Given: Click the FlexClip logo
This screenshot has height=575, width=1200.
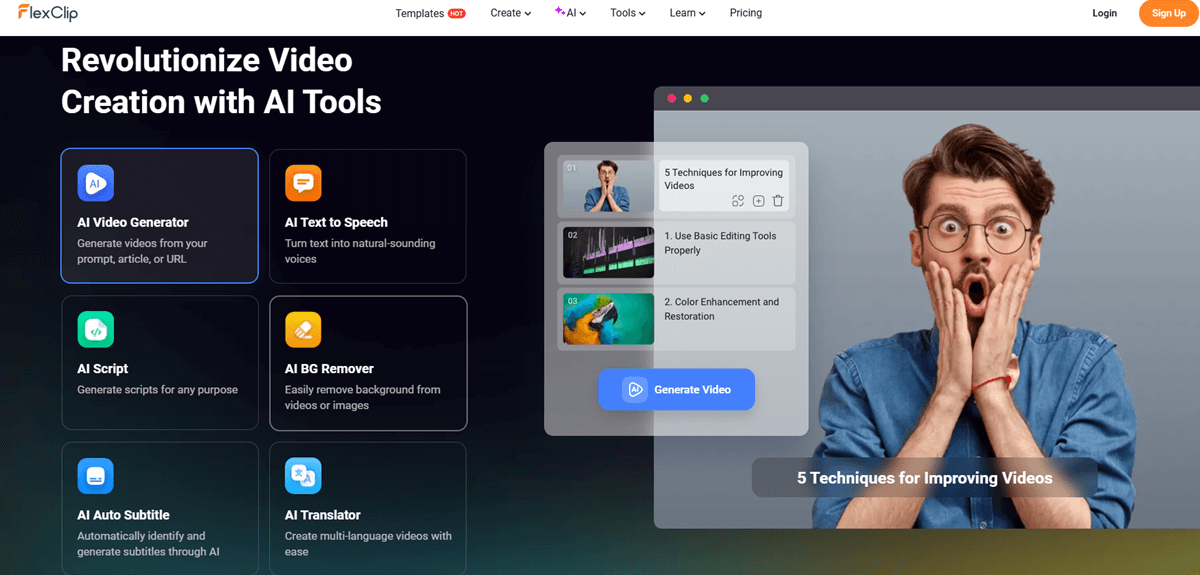Looking at the screenshot, I should click(48, 13).
